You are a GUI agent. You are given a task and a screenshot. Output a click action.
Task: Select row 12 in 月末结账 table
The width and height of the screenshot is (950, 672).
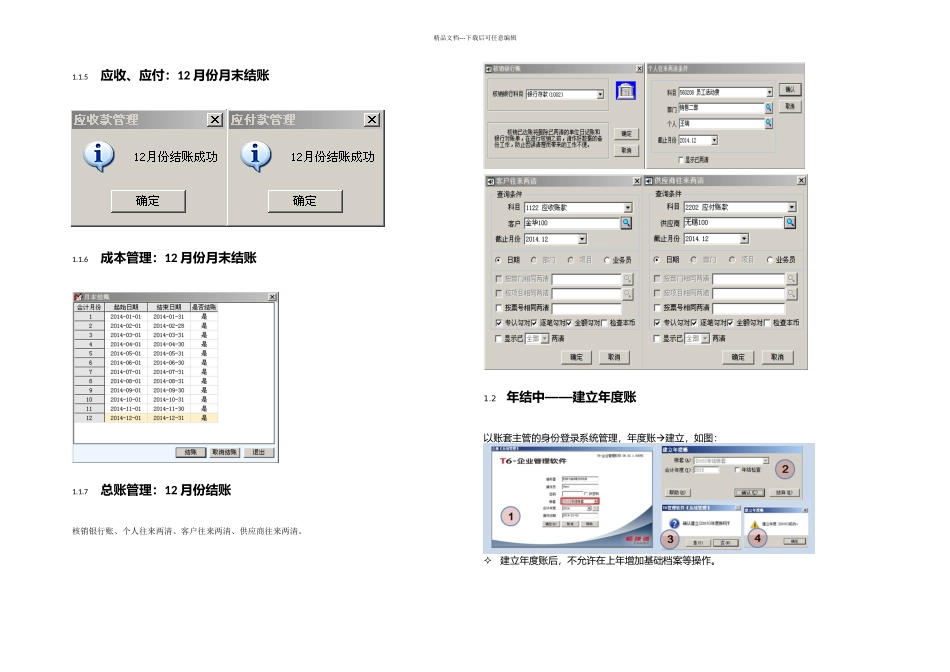pyautogui.click(x=145, y=418)
